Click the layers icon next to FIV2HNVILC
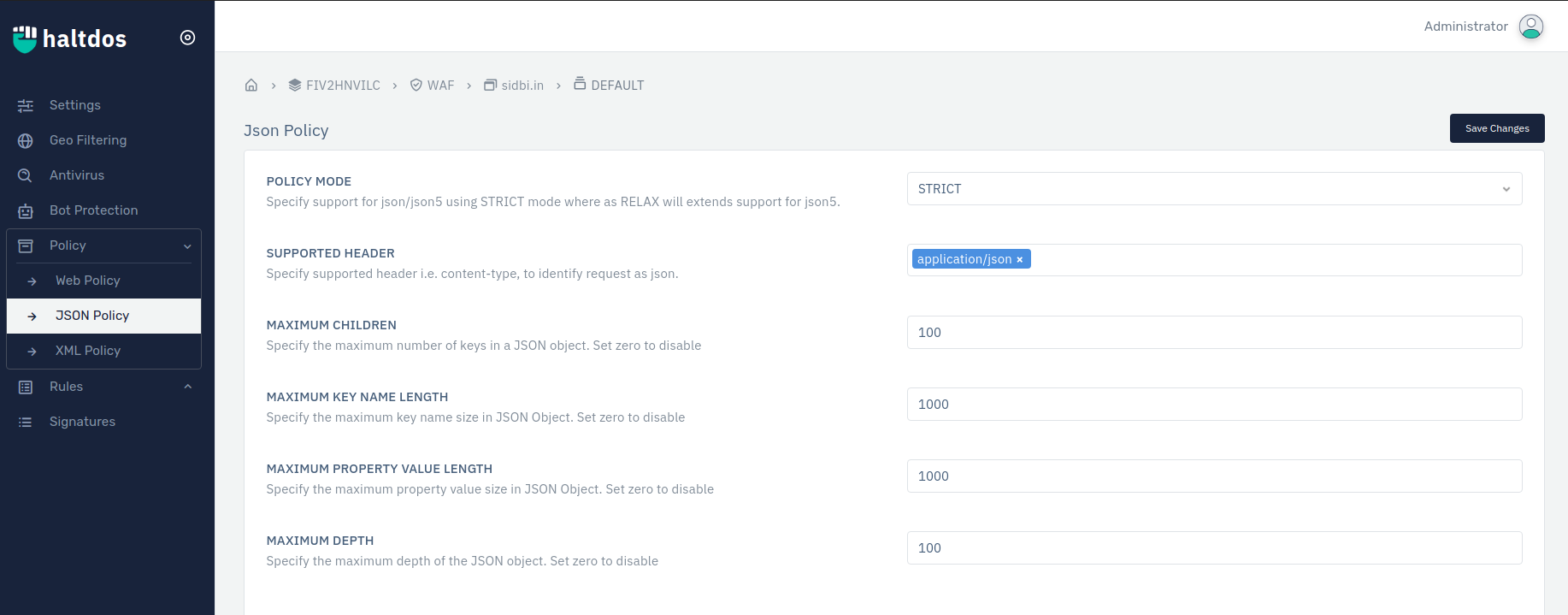 pos(295,85)
